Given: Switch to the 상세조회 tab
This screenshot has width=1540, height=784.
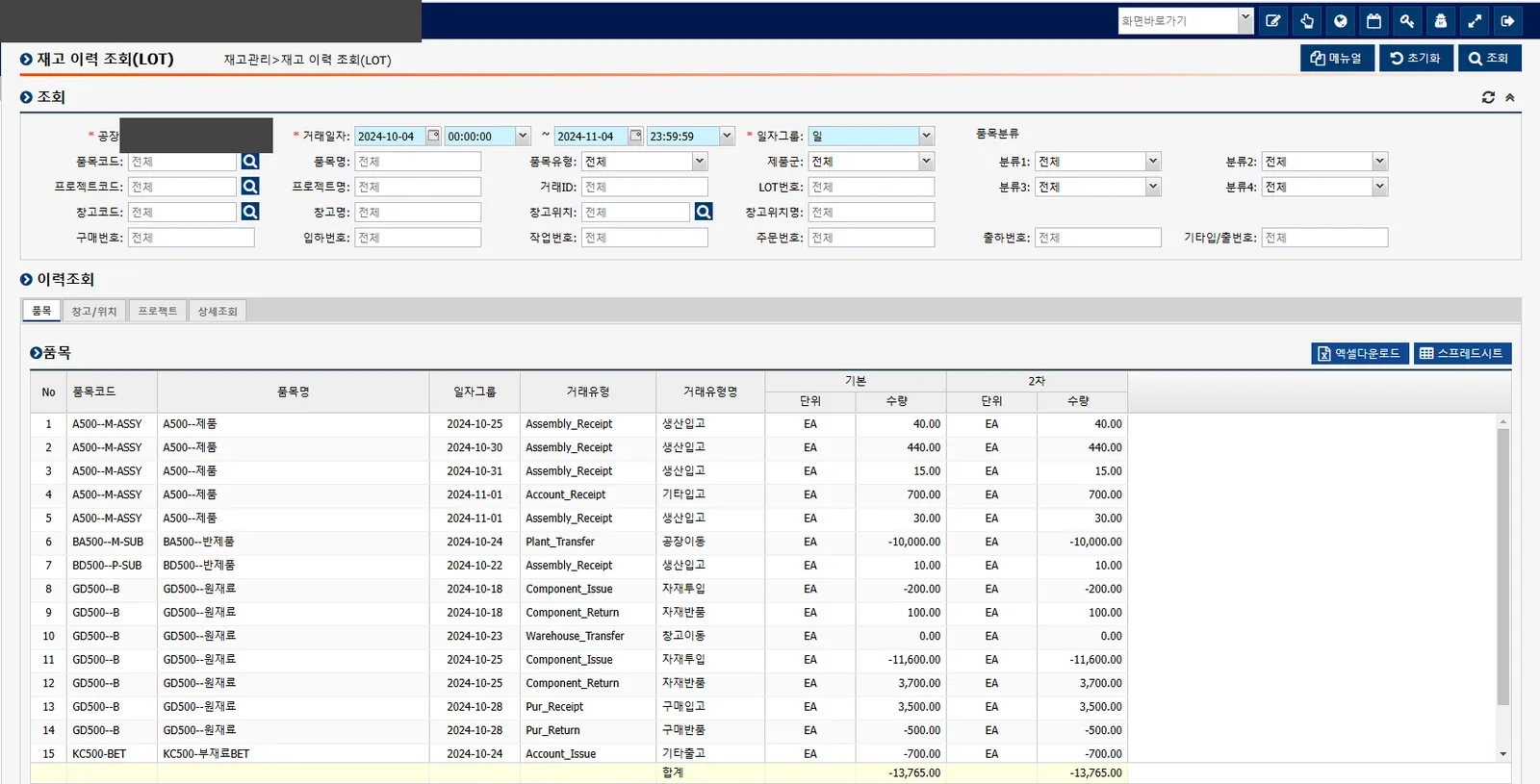Looking at the screenshot, I should pos(218,311).
